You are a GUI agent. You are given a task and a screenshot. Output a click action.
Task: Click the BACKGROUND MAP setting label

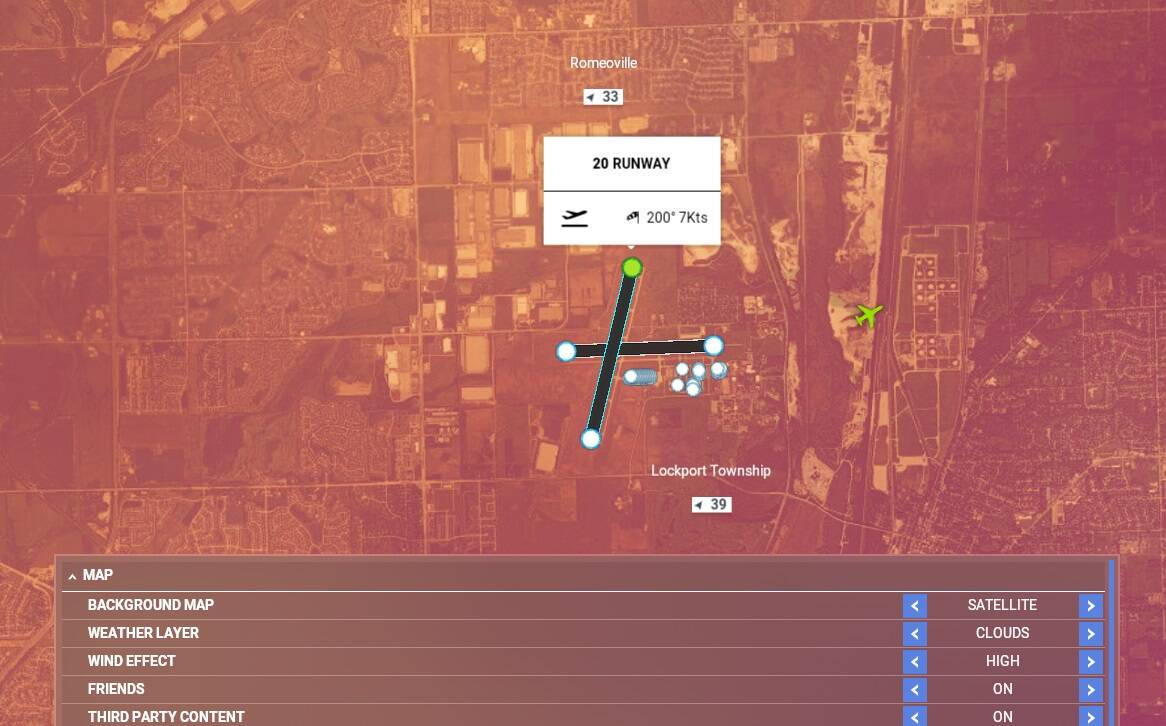coord(151,605)
